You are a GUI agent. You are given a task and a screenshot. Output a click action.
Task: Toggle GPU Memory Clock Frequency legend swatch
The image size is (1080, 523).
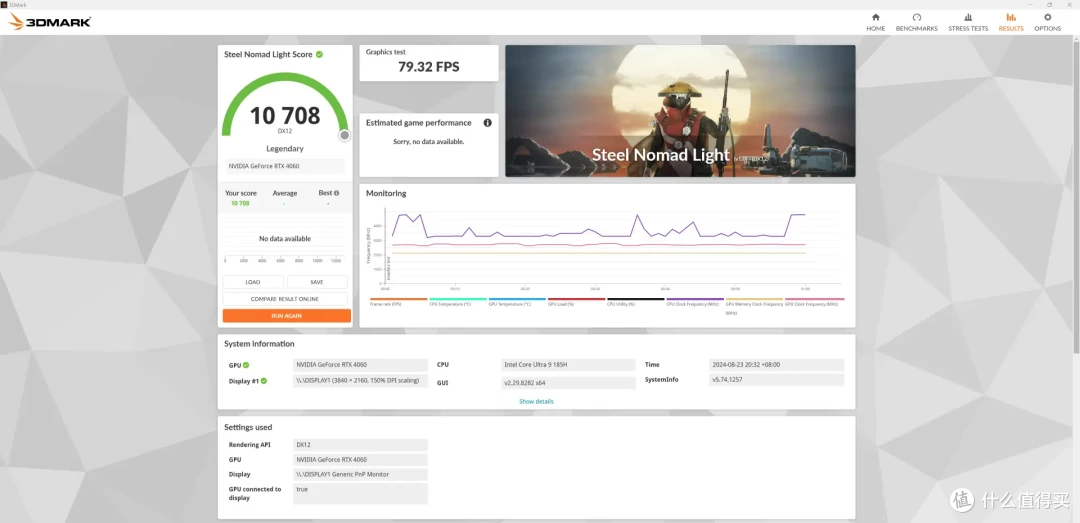click(754, 299)
